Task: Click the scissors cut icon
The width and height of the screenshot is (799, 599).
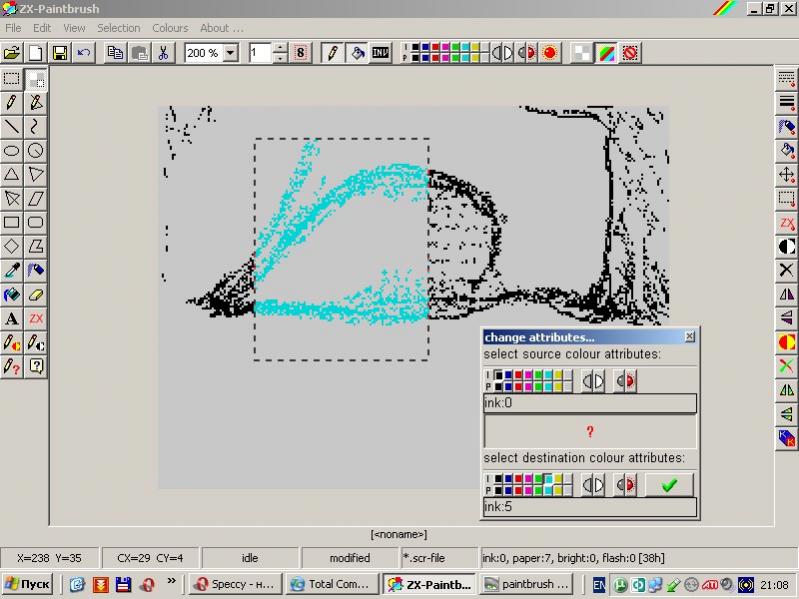Action: 163,53
